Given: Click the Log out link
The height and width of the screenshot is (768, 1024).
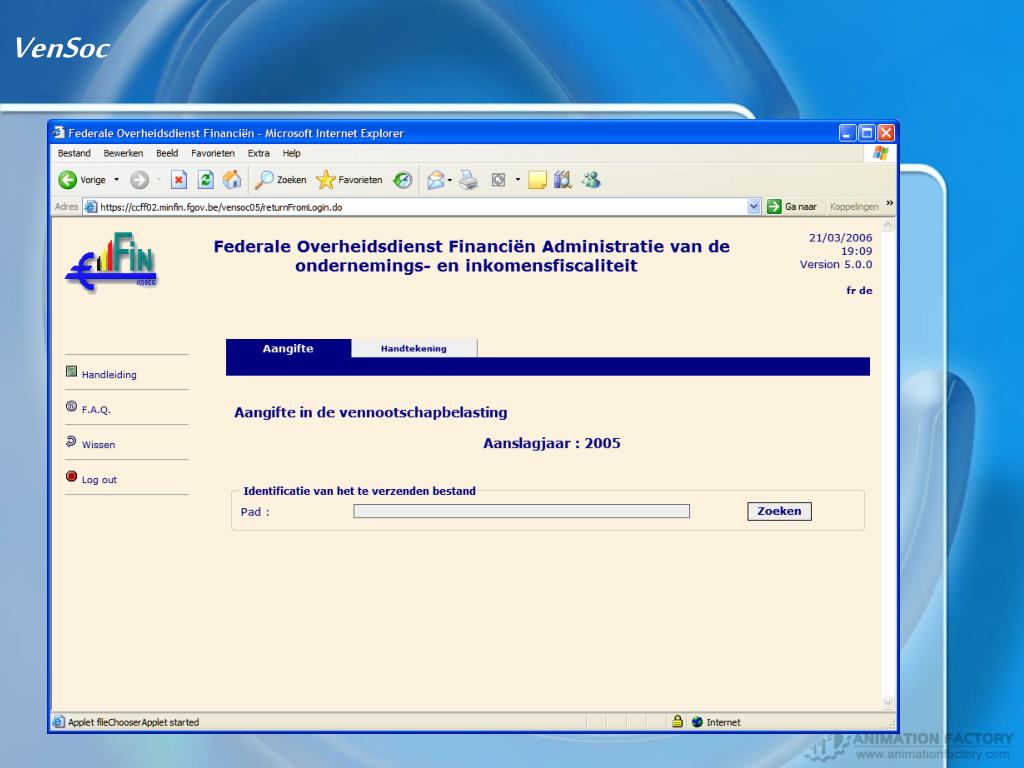Looking at the screenshot, I should [x=99, y=480].
